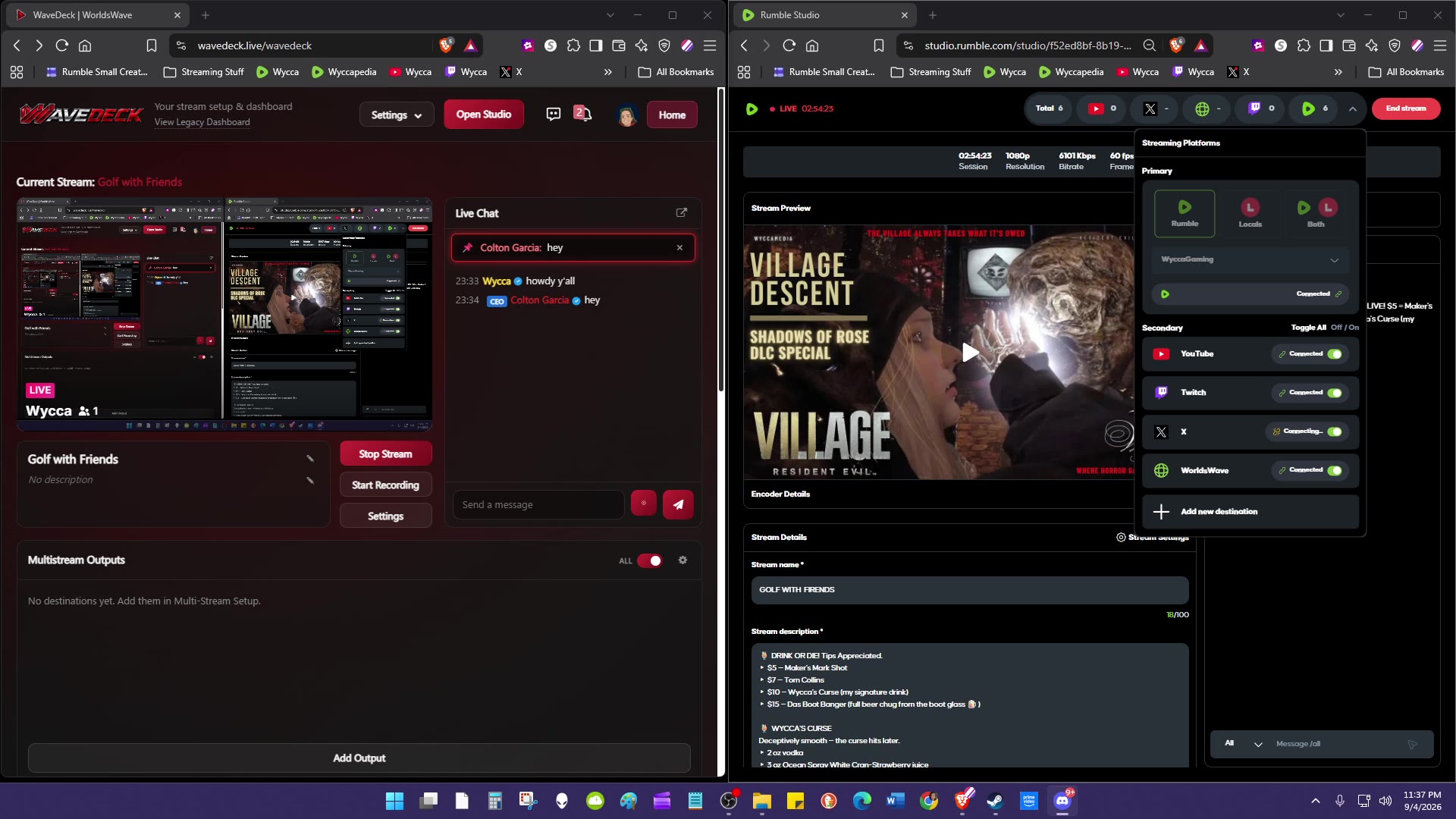Viewport: 1456px width, 819px height.
Task: Select Both as primary platform
Action: click(x=1316, y=213)
